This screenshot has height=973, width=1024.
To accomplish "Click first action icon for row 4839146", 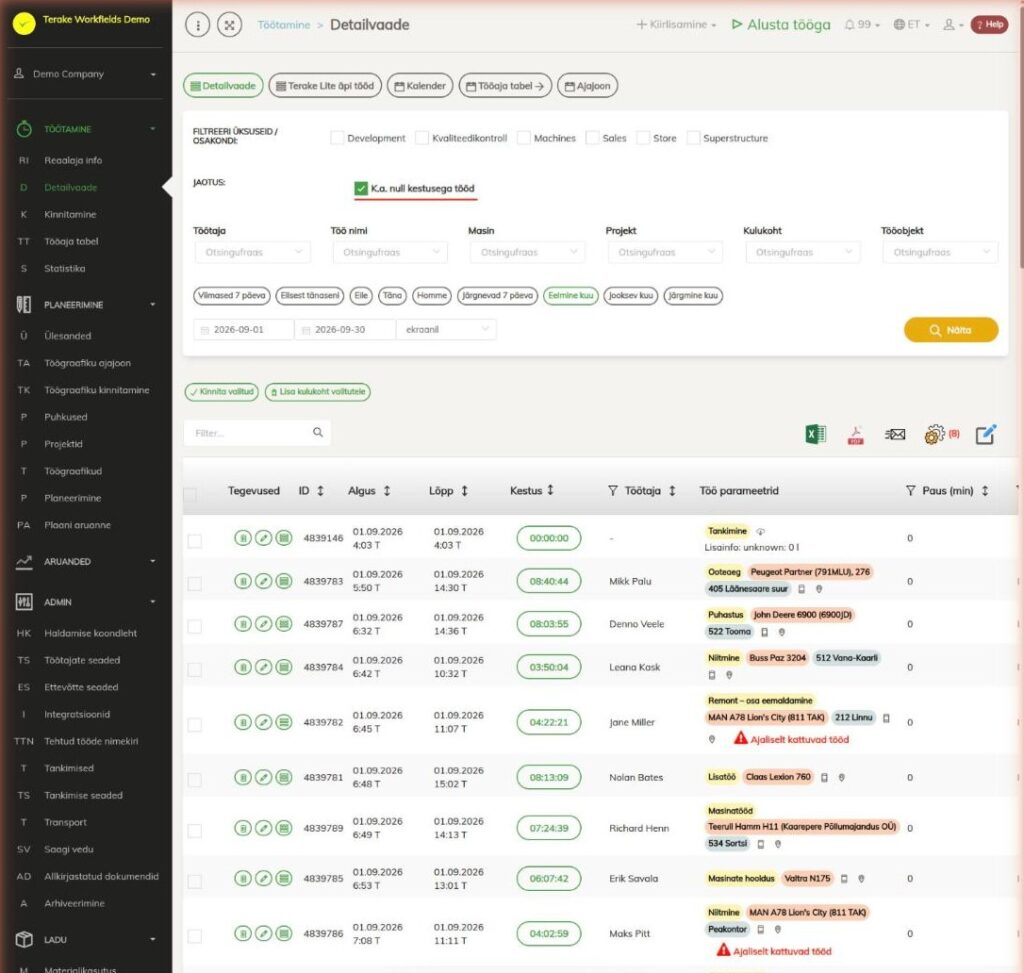I will [x=242, y=538].
